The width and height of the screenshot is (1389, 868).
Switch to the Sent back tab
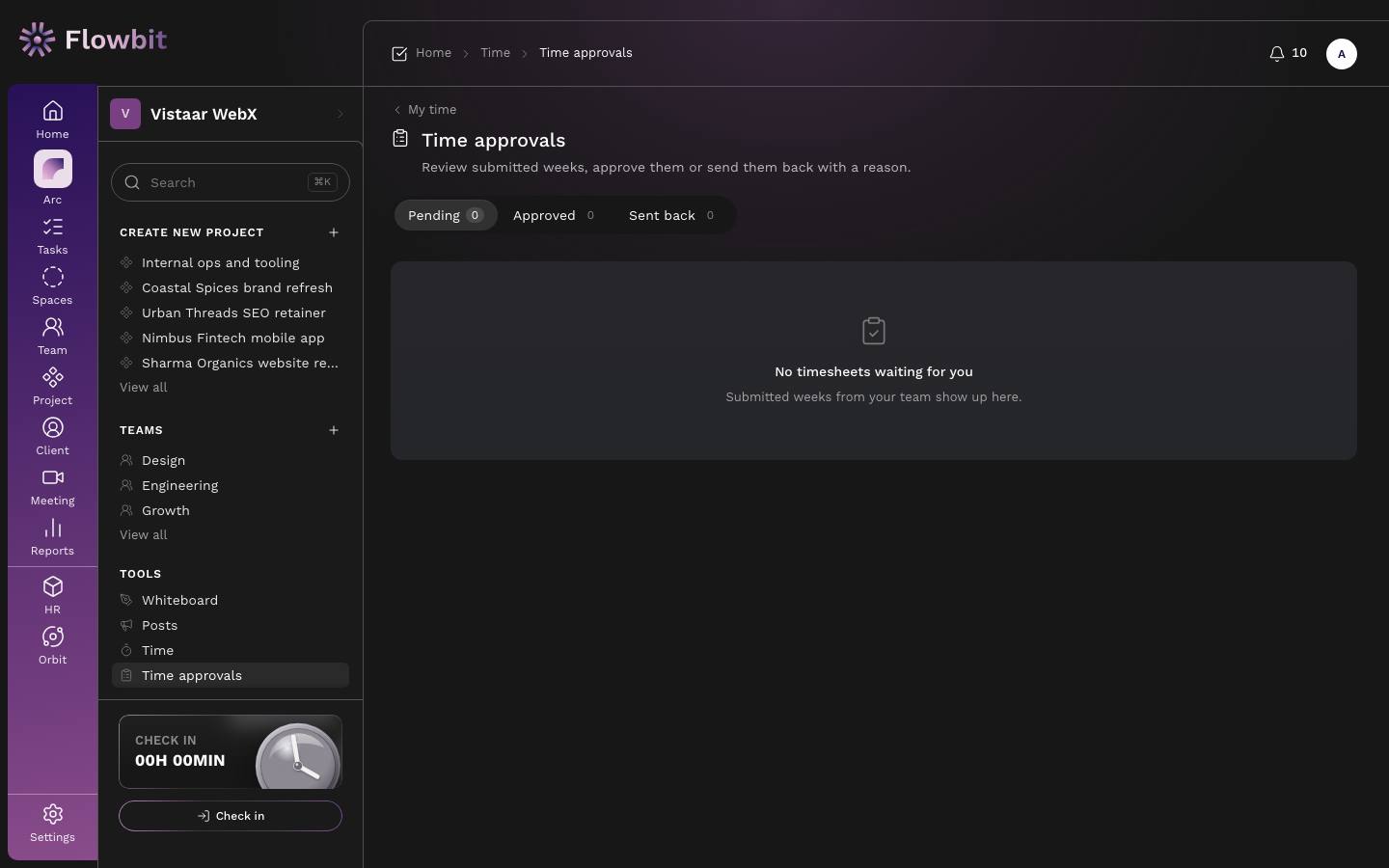671,215
